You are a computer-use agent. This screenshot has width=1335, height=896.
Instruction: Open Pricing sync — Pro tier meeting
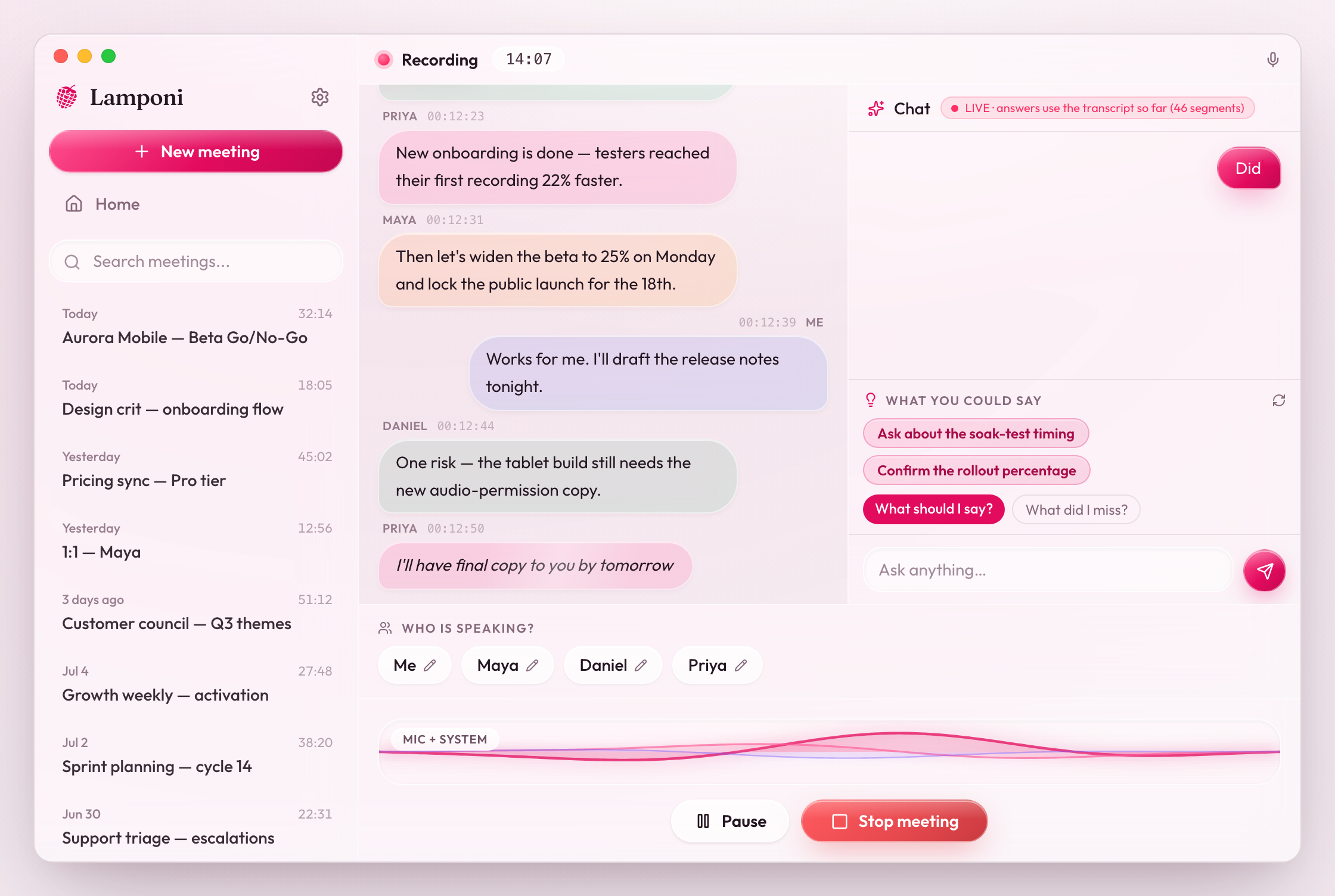pos(197,469)
